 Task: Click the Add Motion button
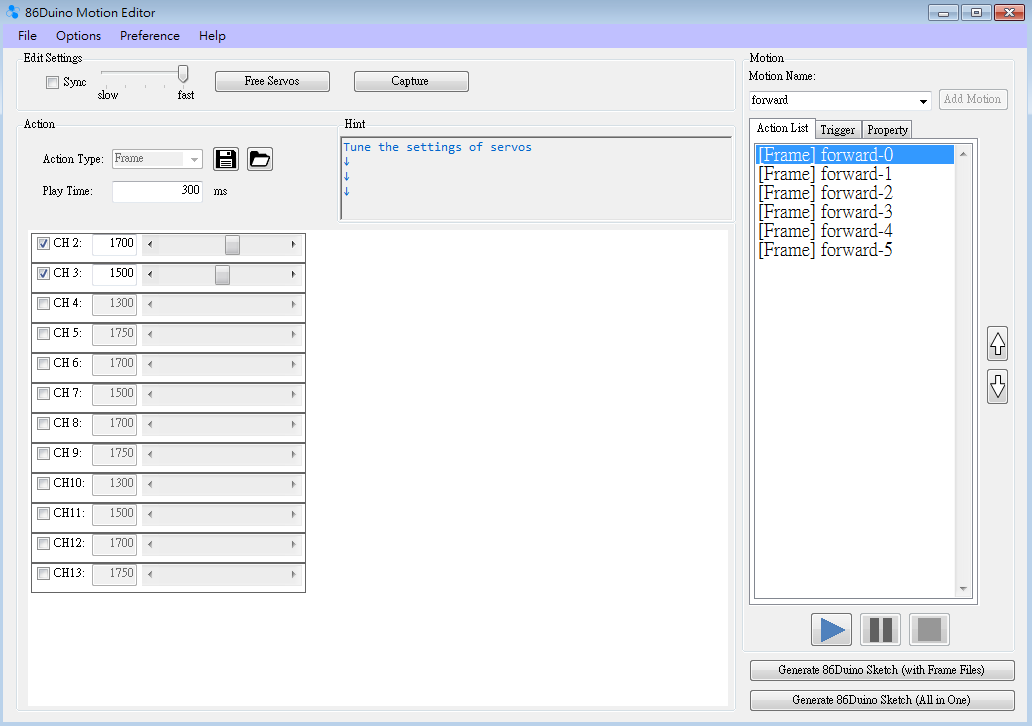pyautogui.click(x=972, y=99)
